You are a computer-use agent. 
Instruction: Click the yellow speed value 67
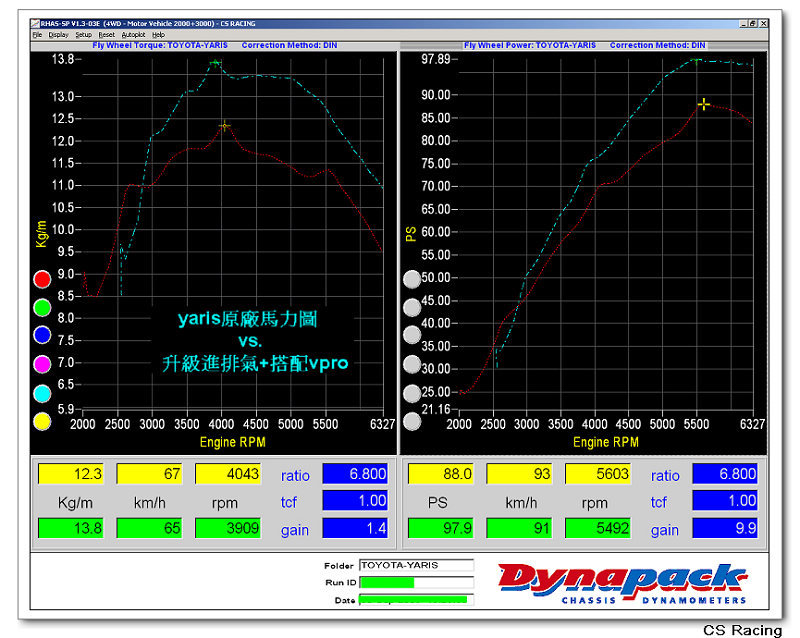tap(149, 474)
